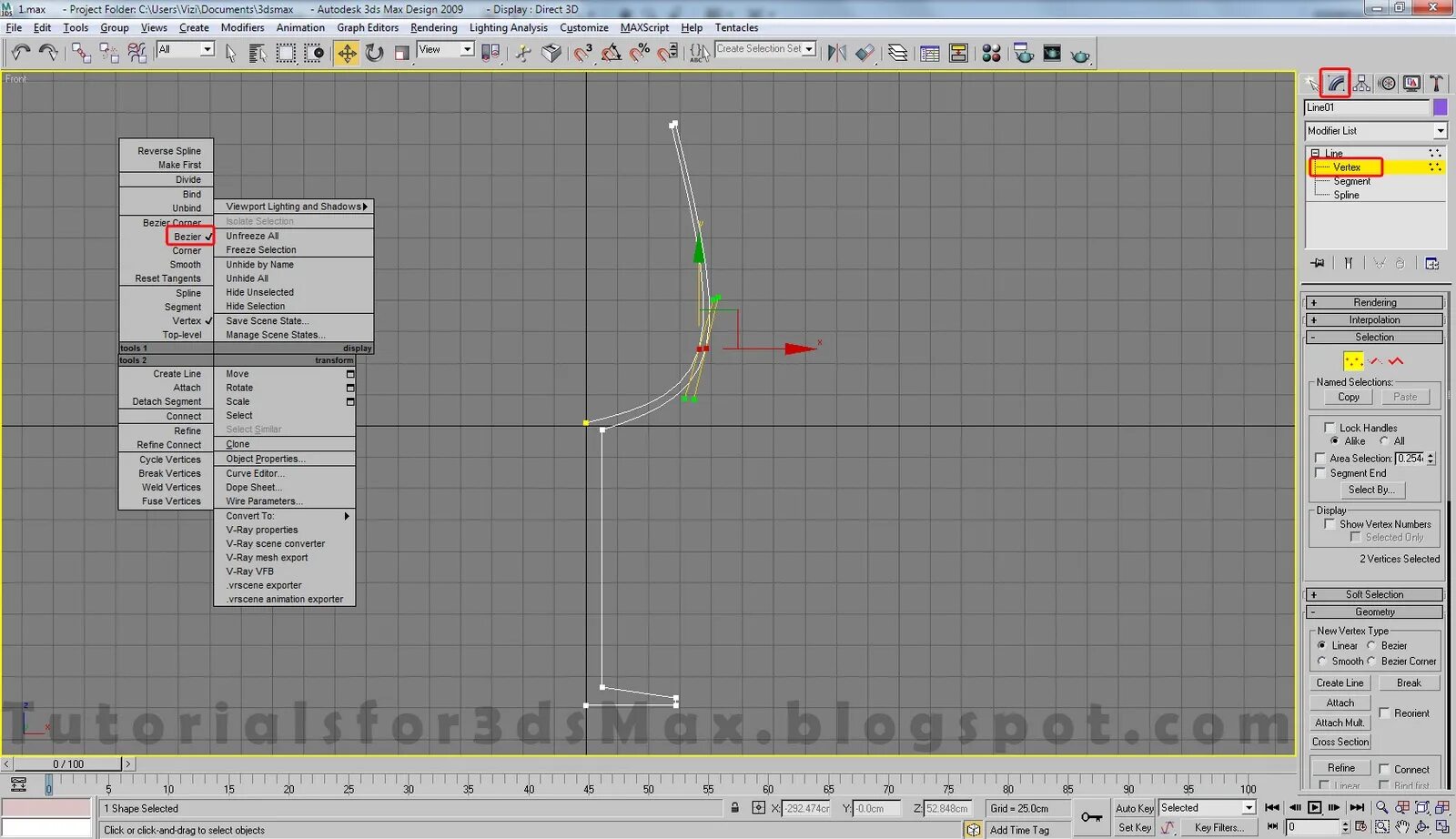The image size is (1456, 839).
Task: Select the Select and Move tool
Action: coord(347,53)
